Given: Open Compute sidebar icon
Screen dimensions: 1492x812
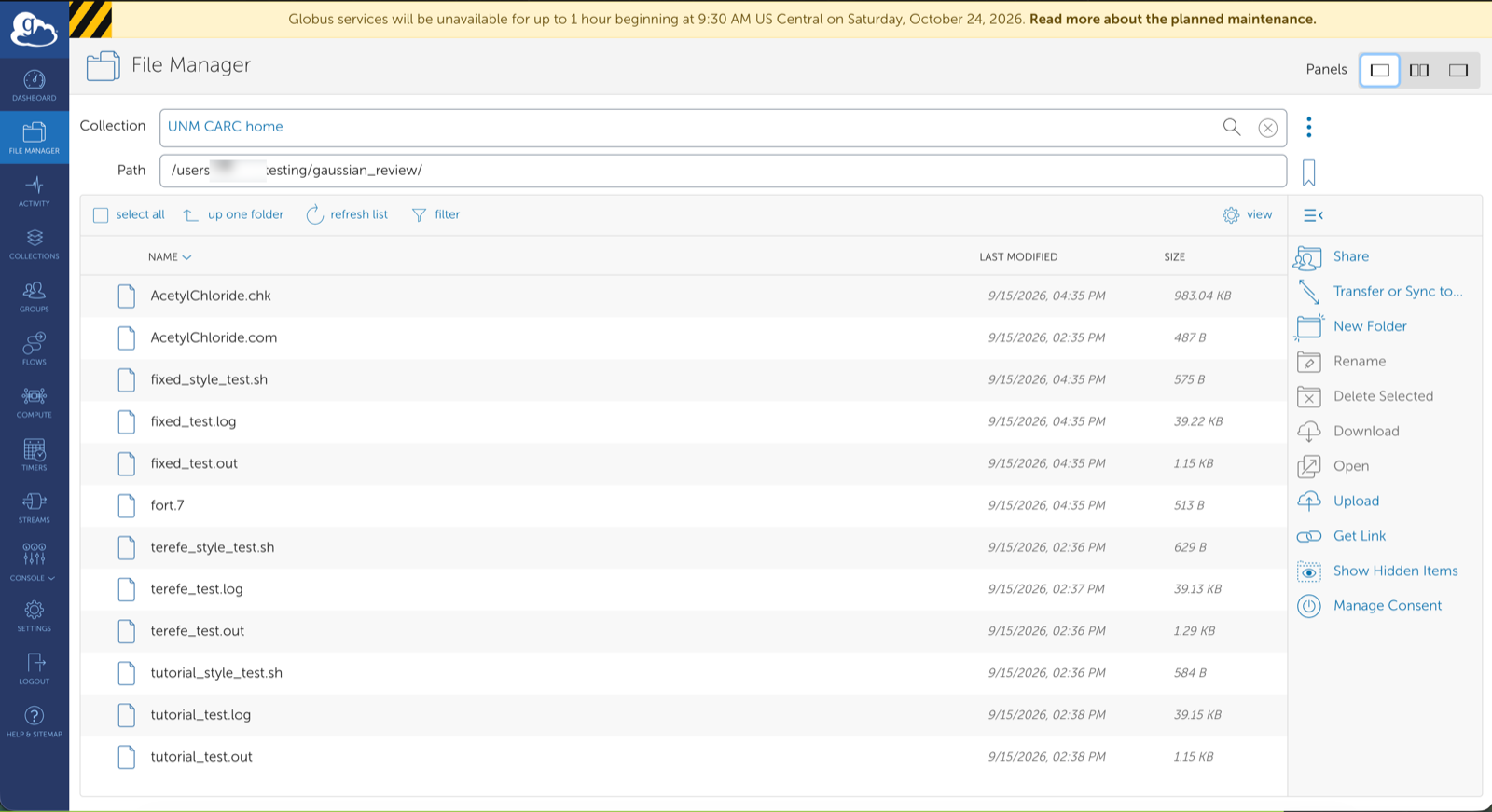Looking at the screenshot, I should [x=35, y=402].
